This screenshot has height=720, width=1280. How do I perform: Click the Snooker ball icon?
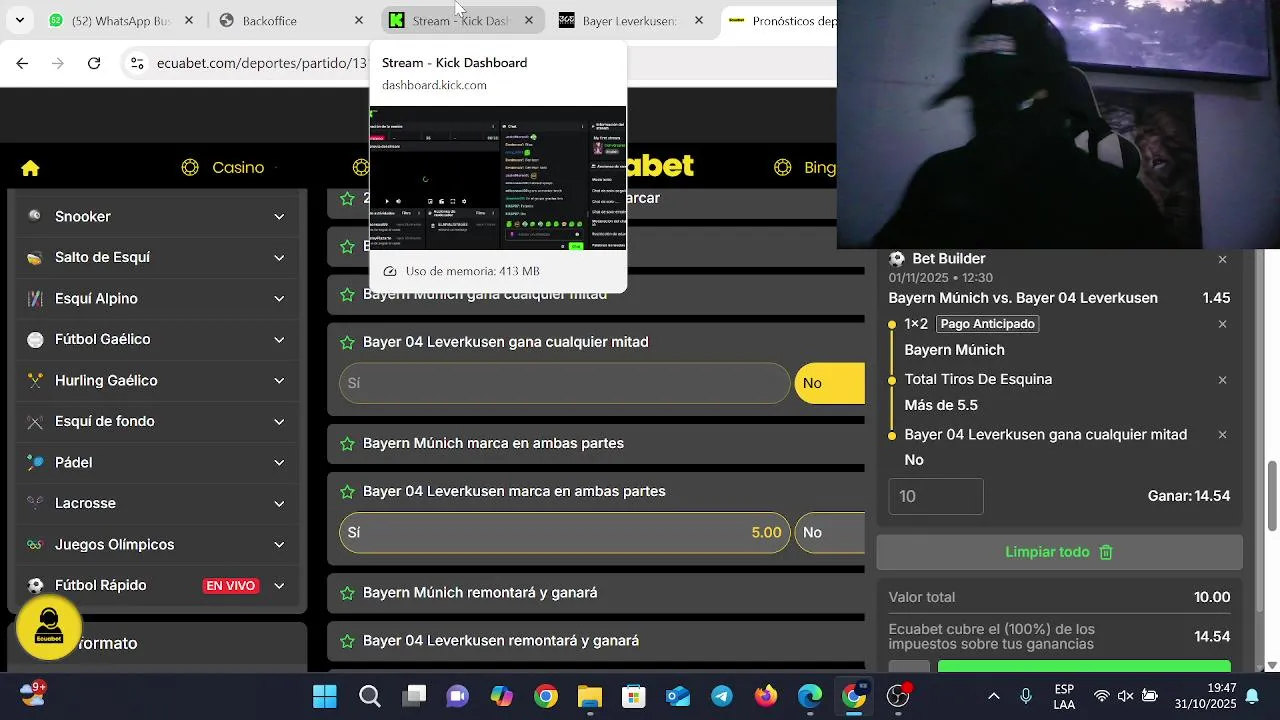35,216
